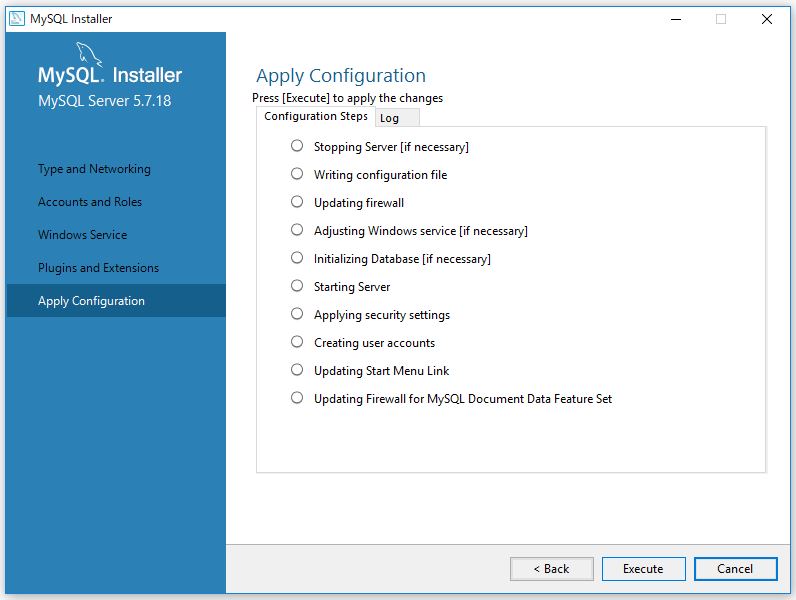Image resolution: width=796 pixels, height=600 pixels.
Task: Cancel the installer configuration
Action: tap(735, 569)
